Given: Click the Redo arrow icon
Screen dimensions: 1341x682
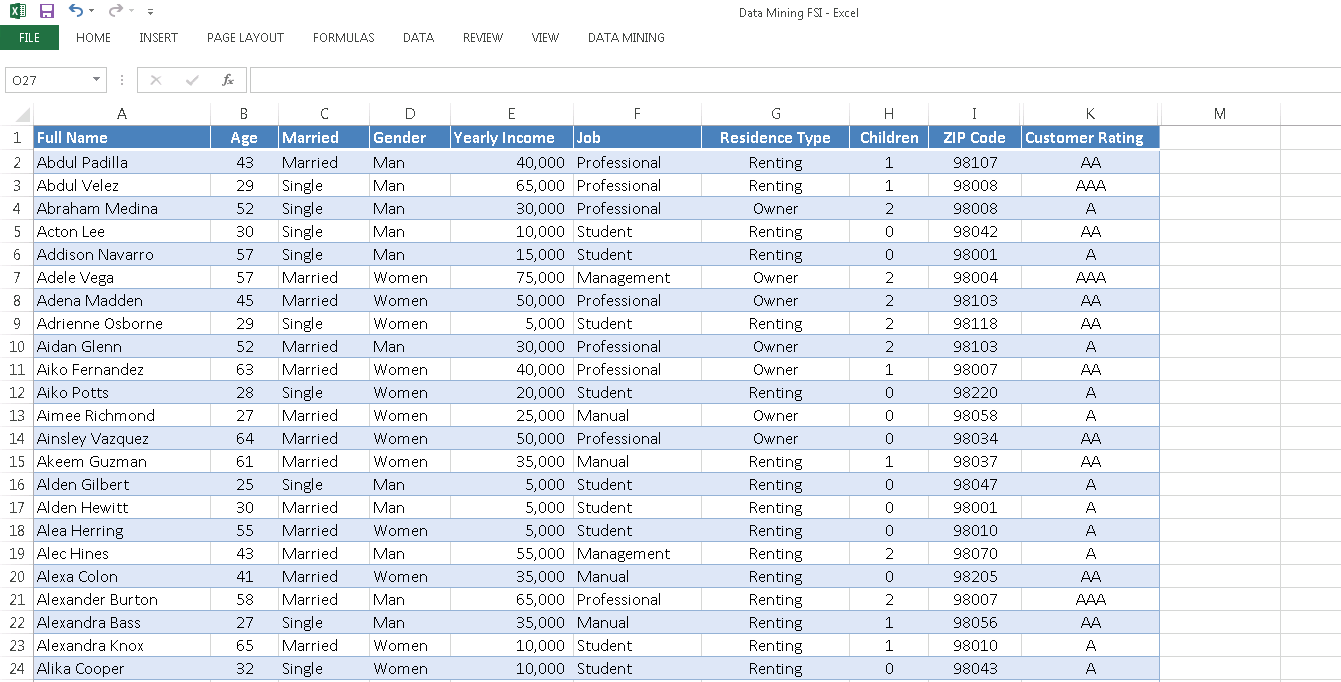Looking at the screenshot, I should point(116,11).
